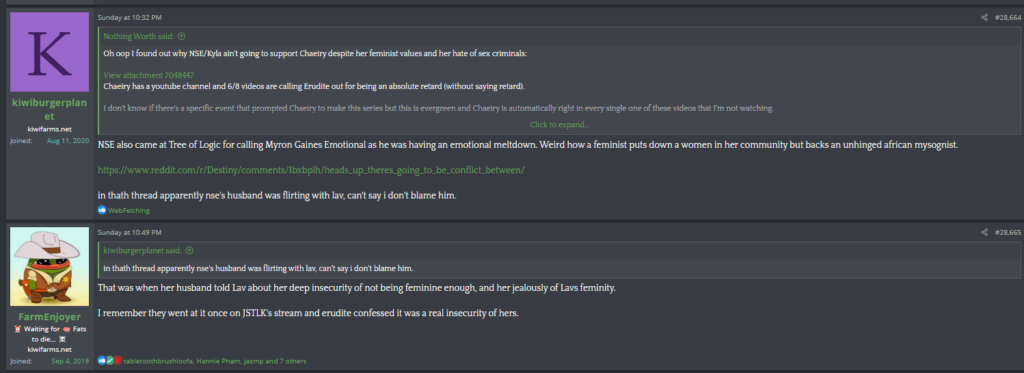Jump to quoted kiwiburgerplanet post via arrow icon
Image resolution: width=1024 pixels, height=373 pixels.
[189, 250]
